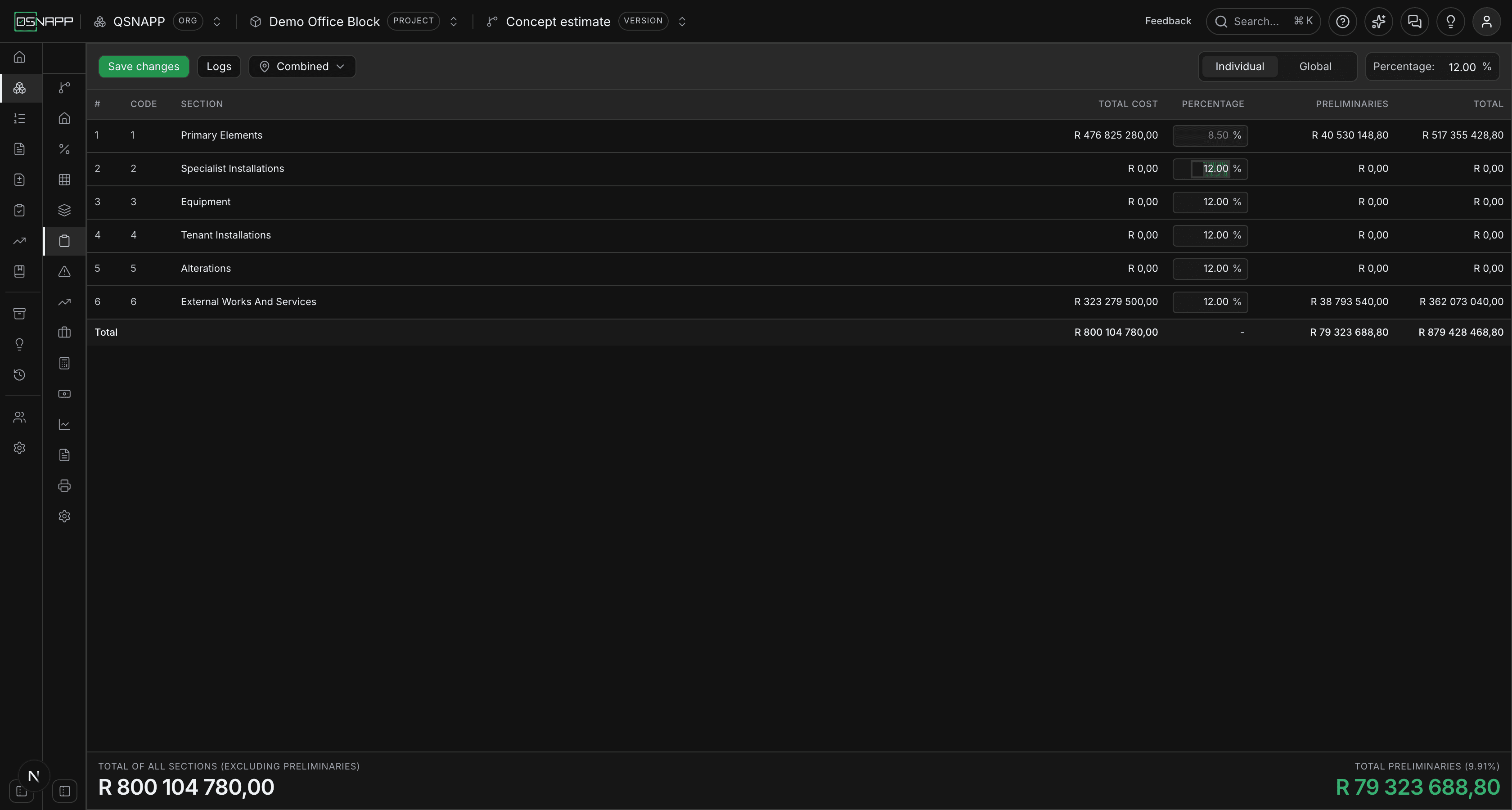Open the chat messages icon
This screenshot has height=810, width=1512.
point(1414,22)
